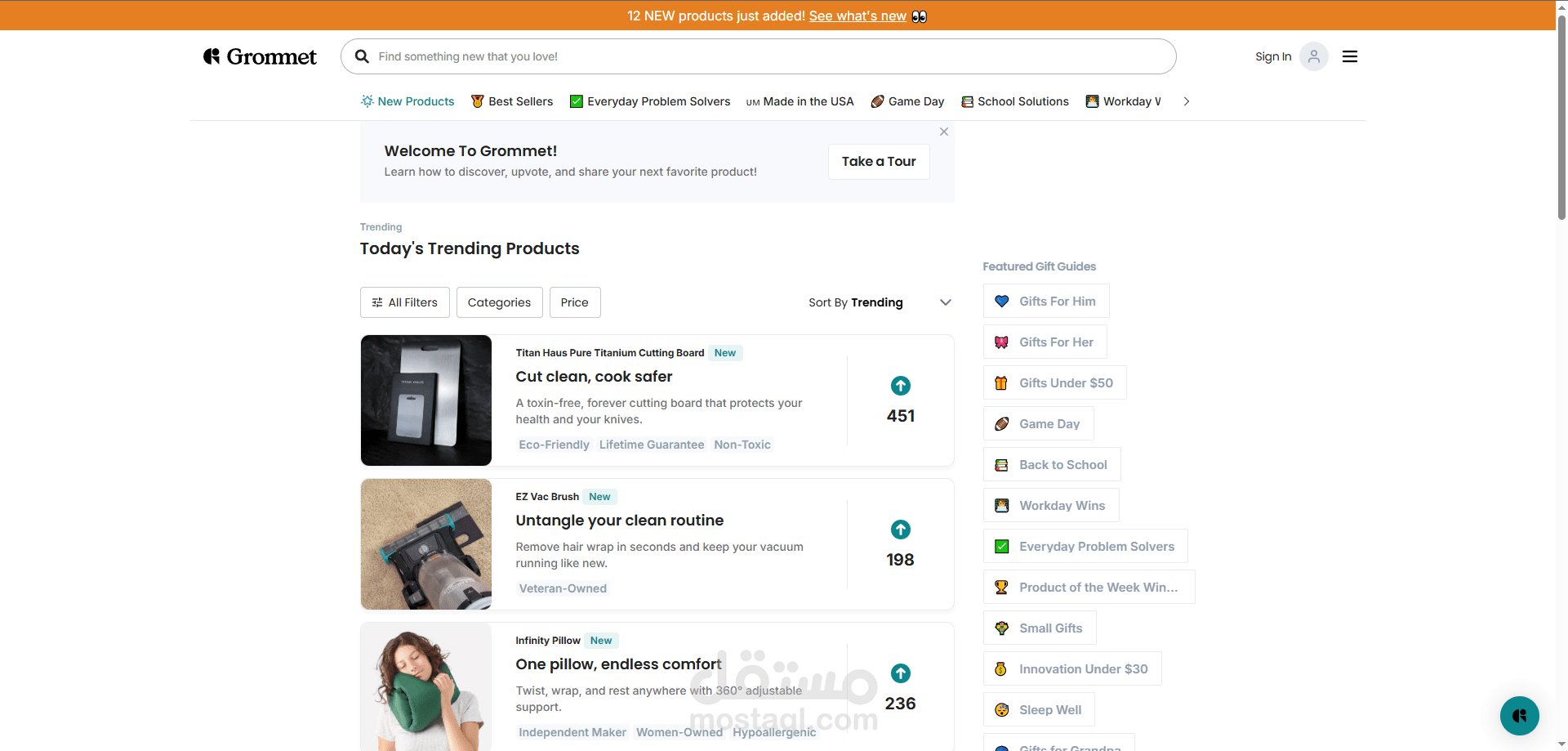Click the search magnifier icon
The width and height of the screenshot is (1568, 751).
(362, 56)
